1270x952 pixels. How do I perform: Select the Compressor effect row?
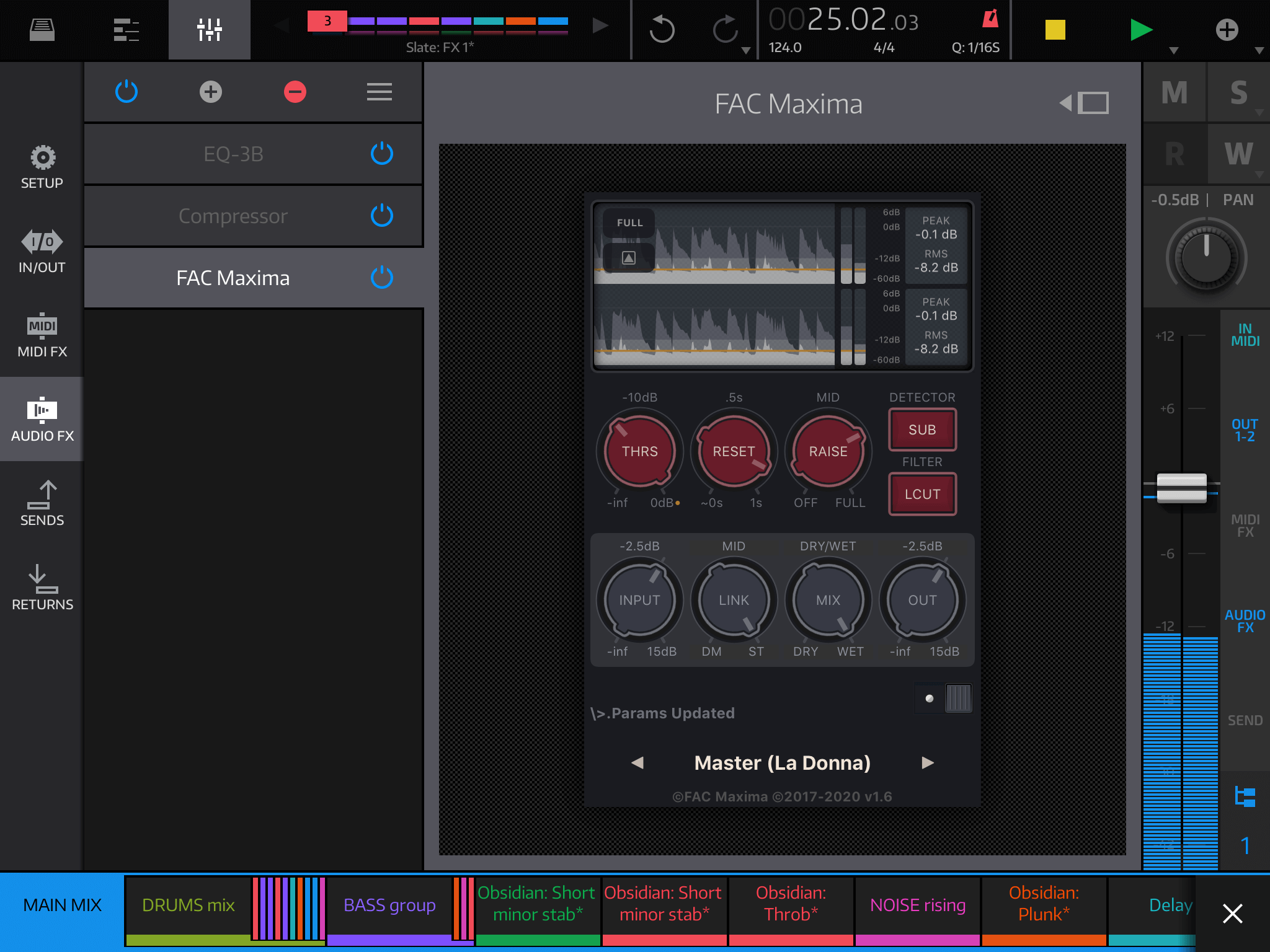click(253, 216)
